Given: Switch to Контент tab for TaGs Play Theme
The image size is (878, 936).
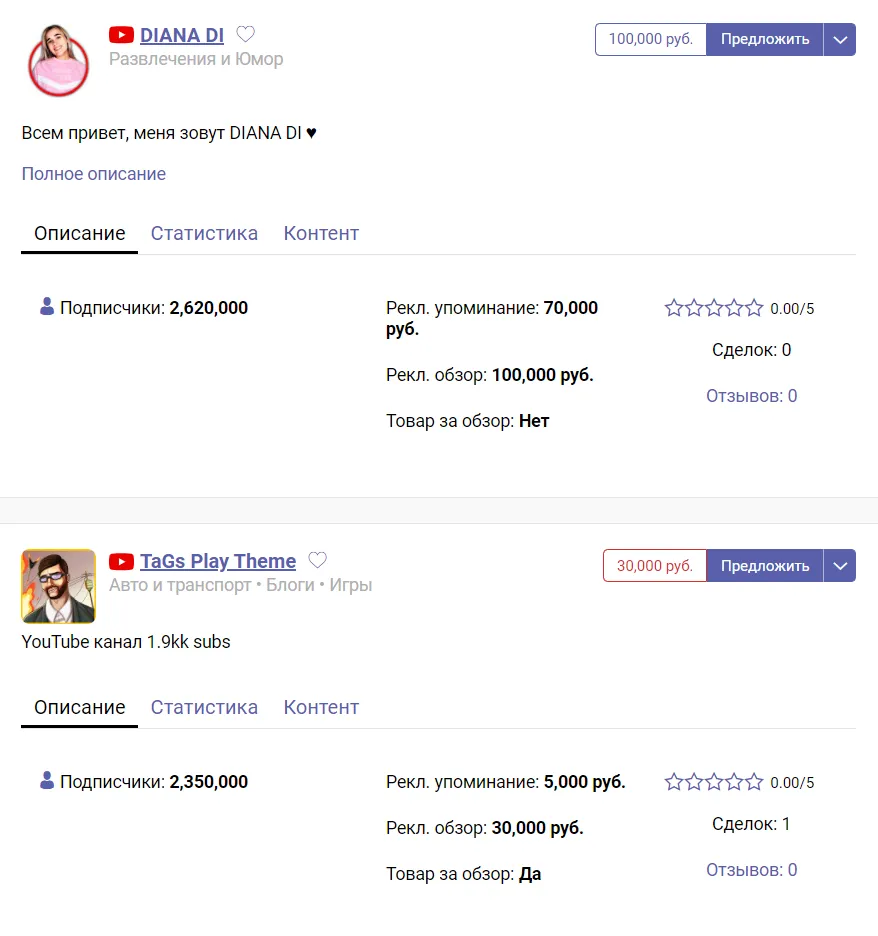Looking at the screenshot, I should click(321, 707).
